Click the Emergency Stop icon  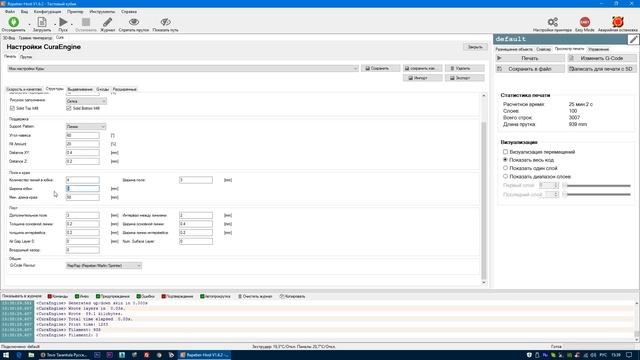coord(618,22)
